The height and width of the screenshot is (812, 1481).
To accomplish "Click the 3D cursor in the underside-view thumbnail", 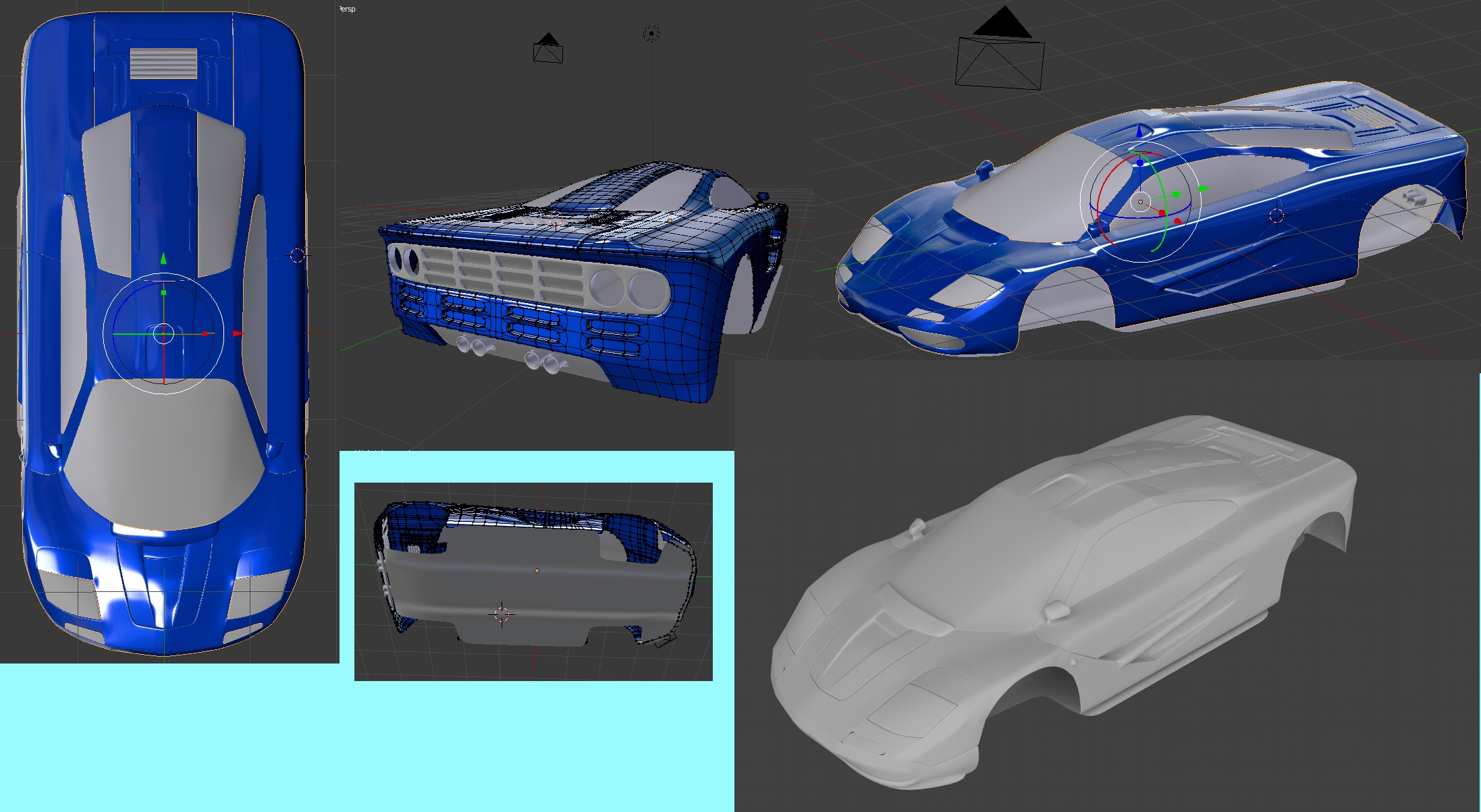I will (502, 614).
